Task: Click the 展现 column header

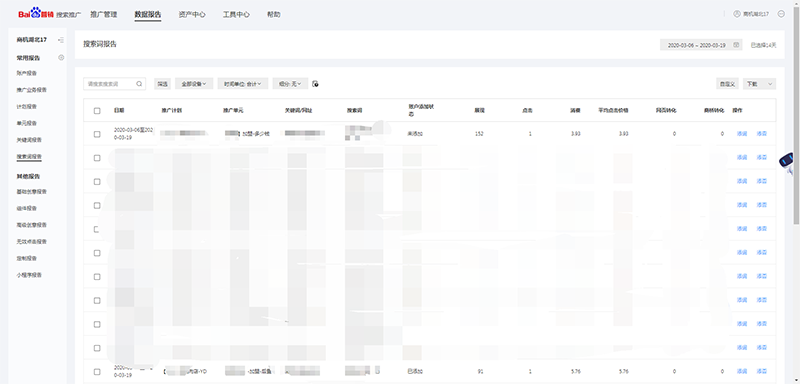Action: (x=479, y=110)
